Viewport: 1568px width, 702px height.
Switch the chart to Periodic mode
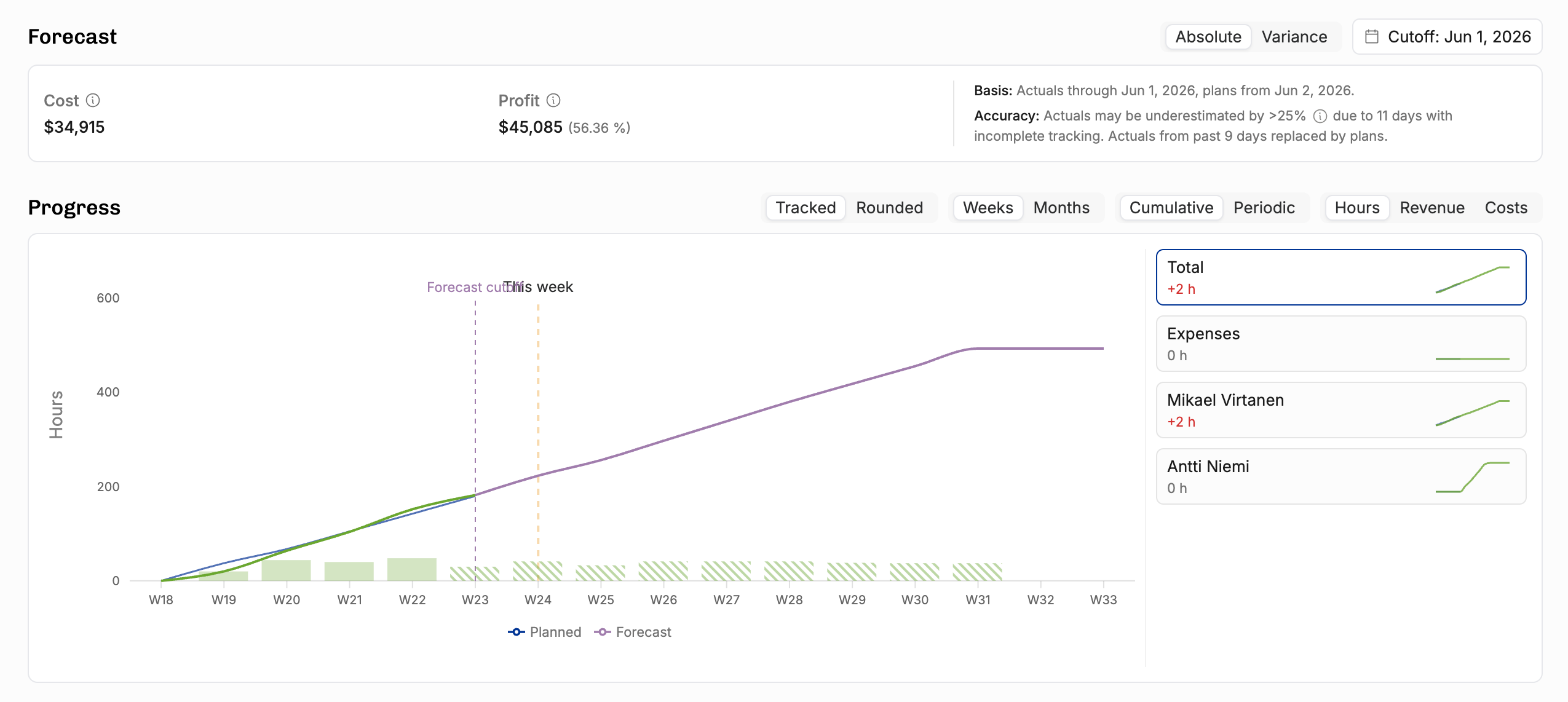click(x=1264, y=208)
